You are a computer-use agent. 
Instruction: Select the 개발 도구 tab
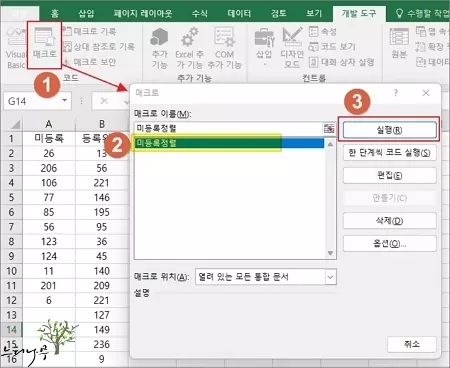(x=359, y=13)
